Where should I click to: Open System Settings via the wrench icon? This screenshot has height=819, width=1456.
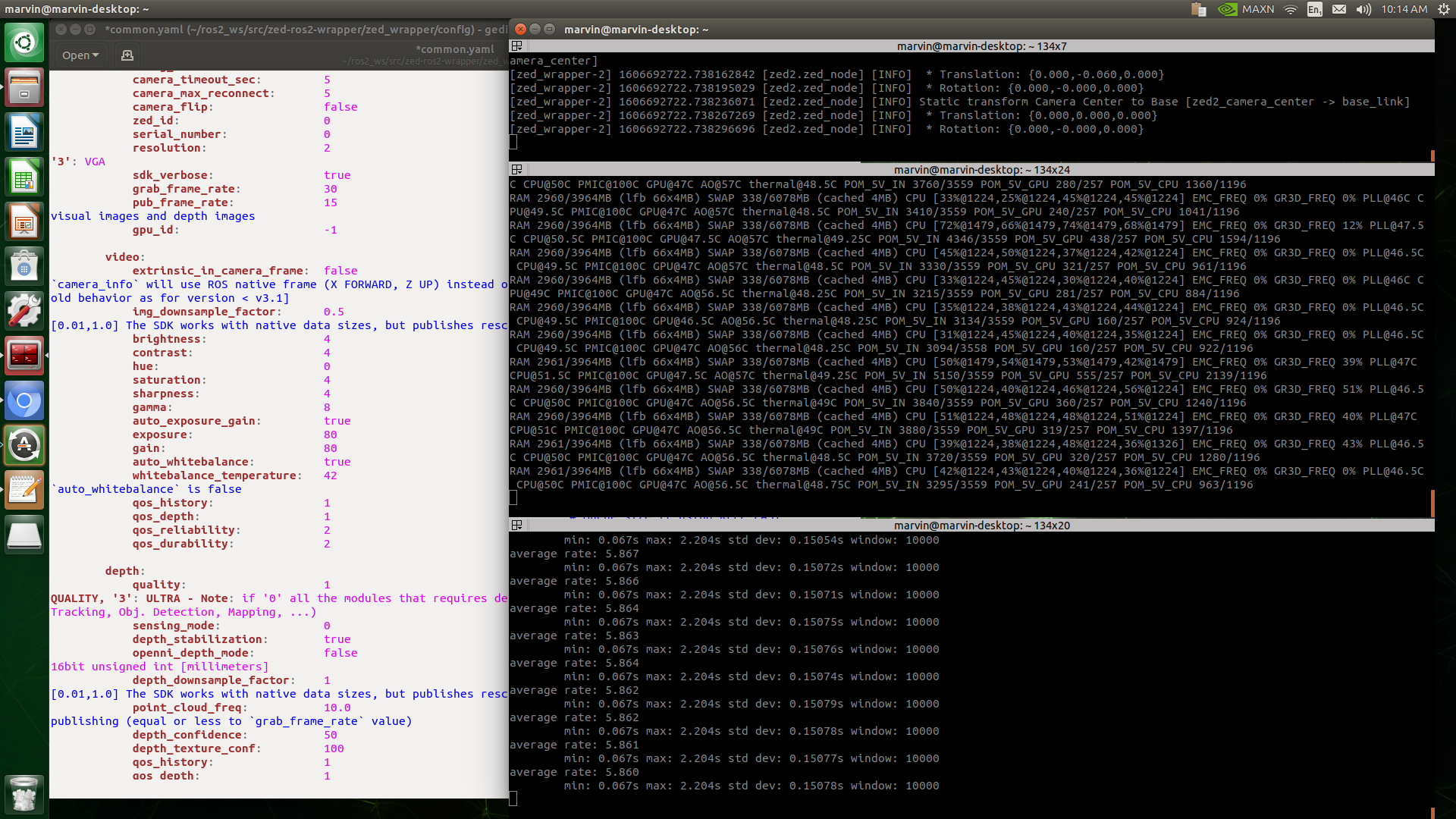24,310
